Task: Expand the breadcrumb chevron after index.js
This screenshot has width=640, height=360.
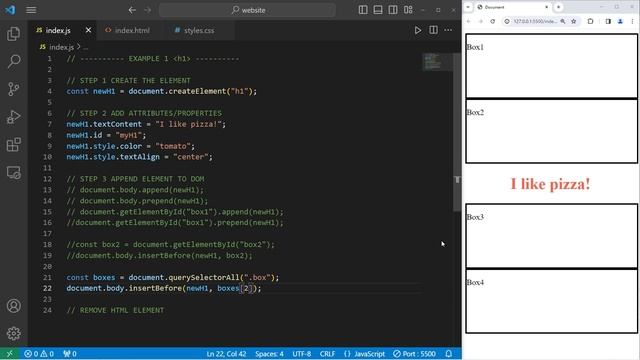Action: coord(79,47)
